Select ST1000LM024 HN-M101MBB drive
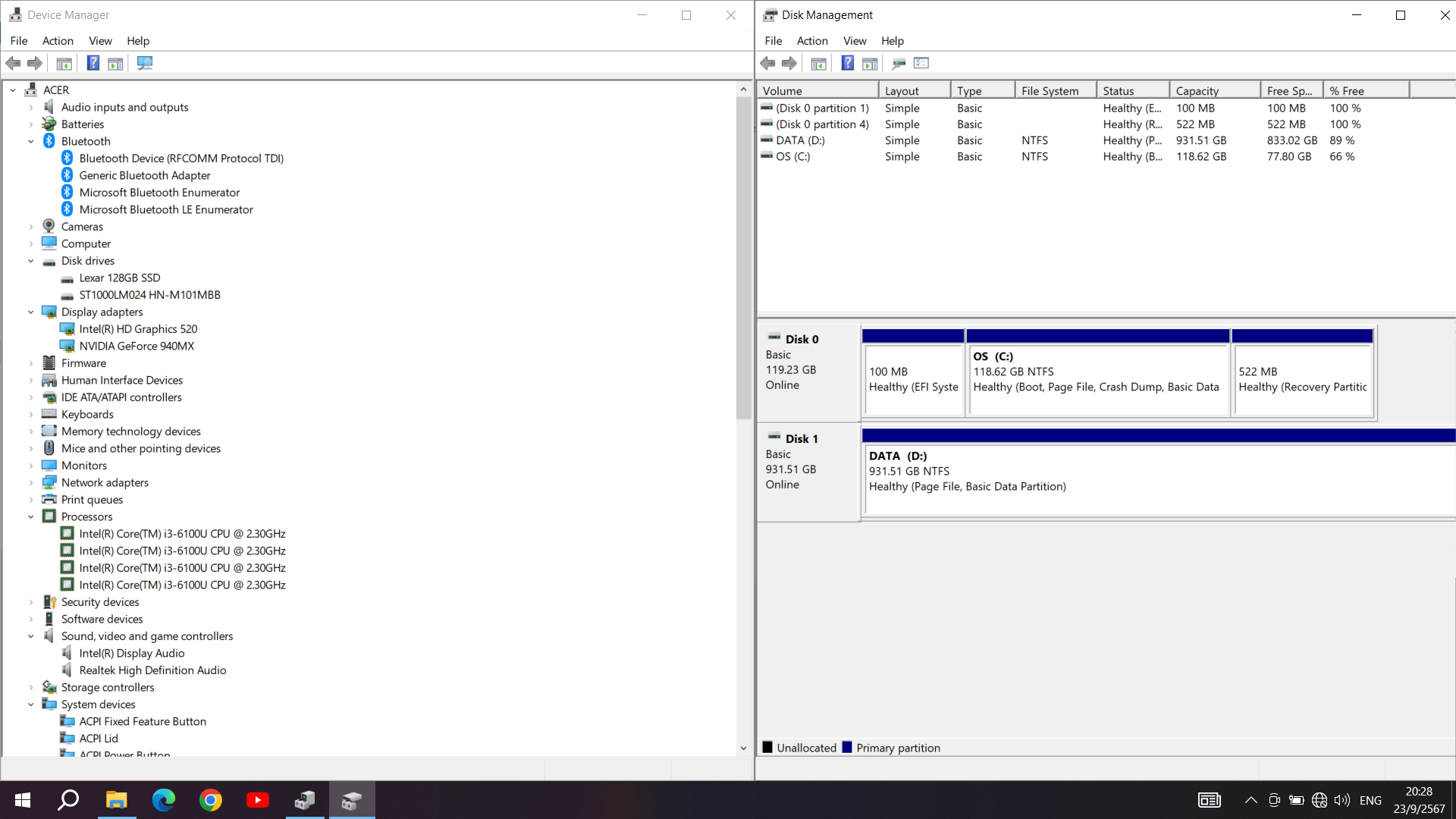The width and height of the screenshot is (1456, 819). point(149,295)
